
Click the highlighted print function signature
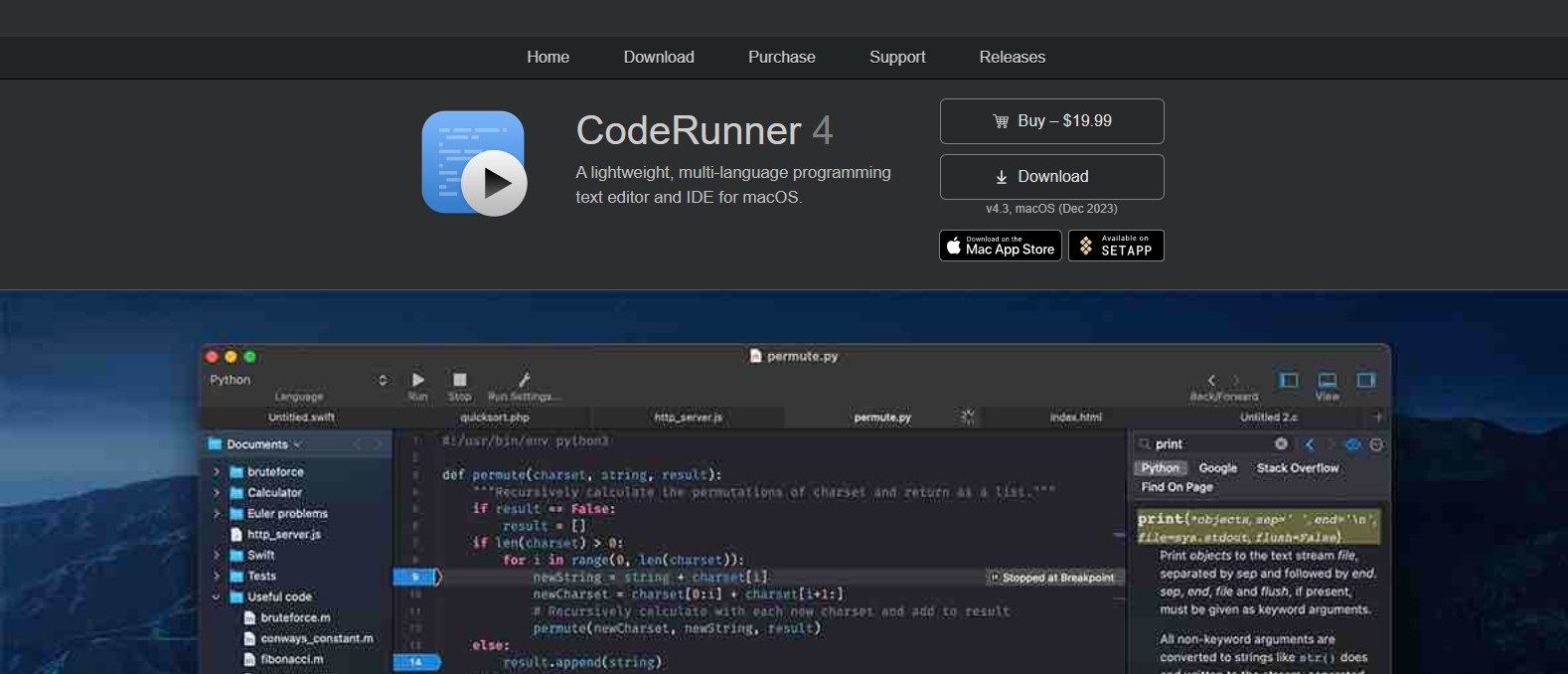1258,527
